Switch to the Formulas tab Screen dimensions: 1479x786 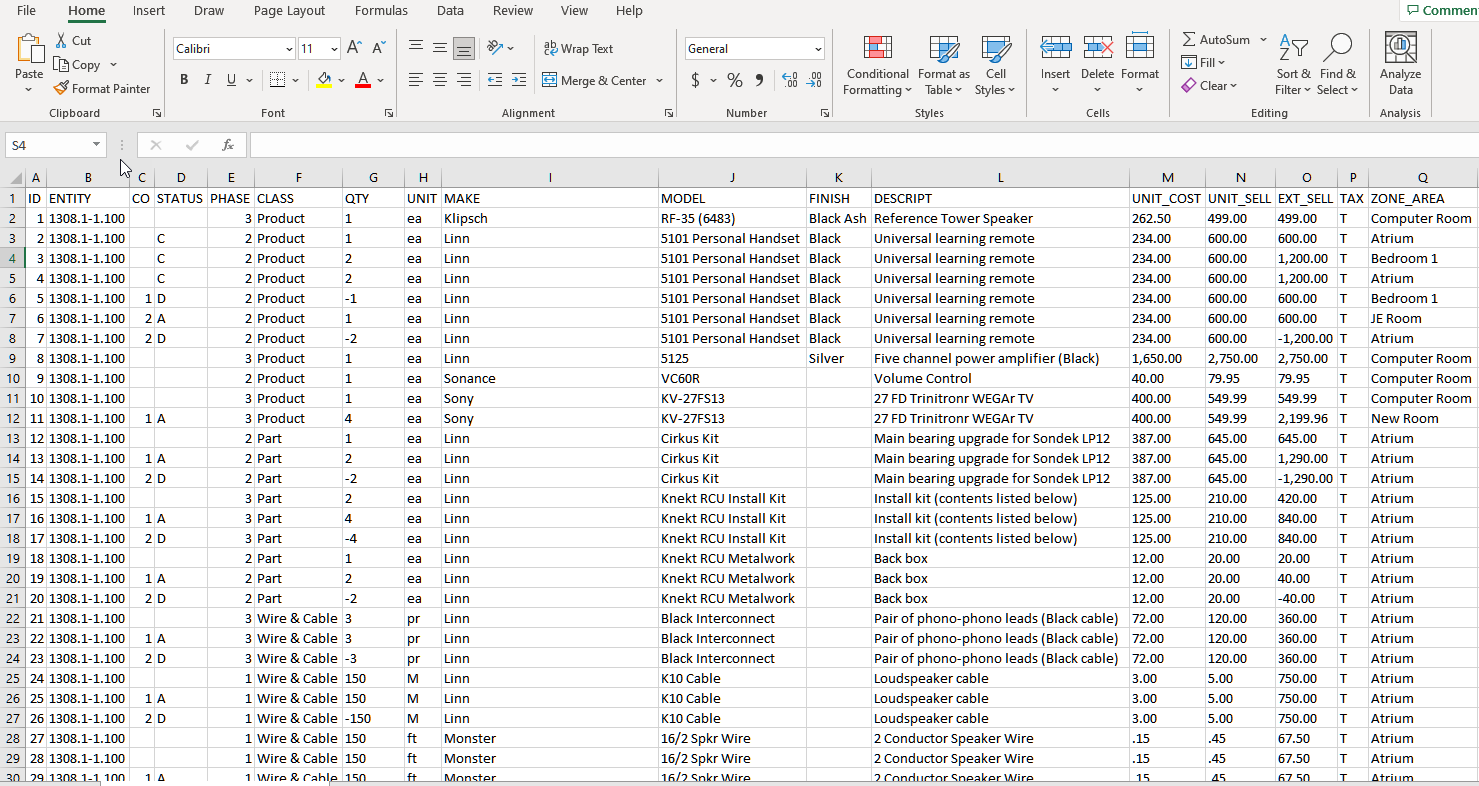(381, 10)
